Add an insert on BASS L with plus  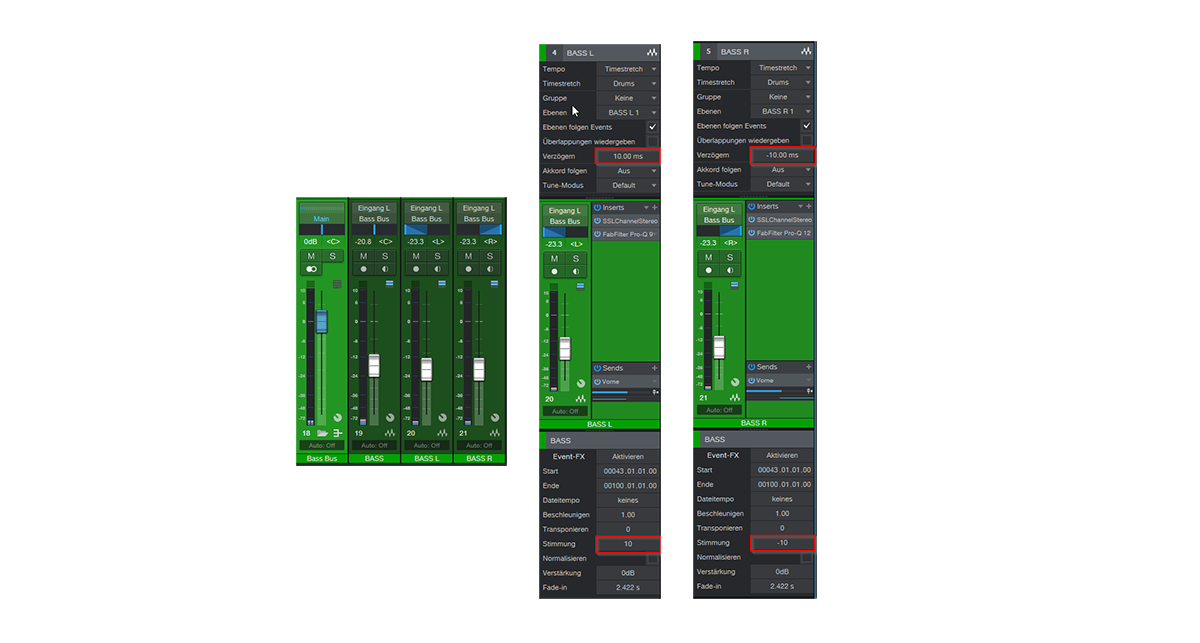point(655,207)
